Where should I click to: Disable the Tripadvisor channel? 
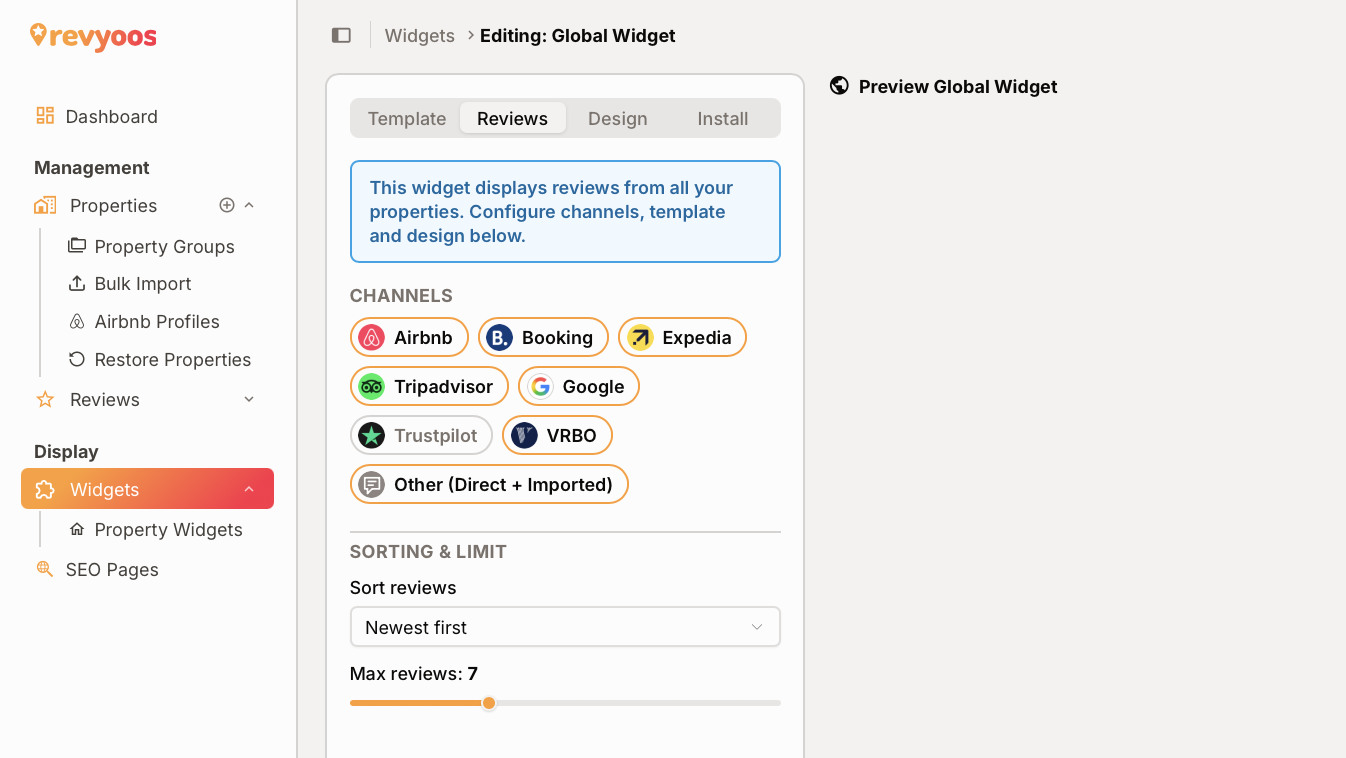[x=429, y=386]
